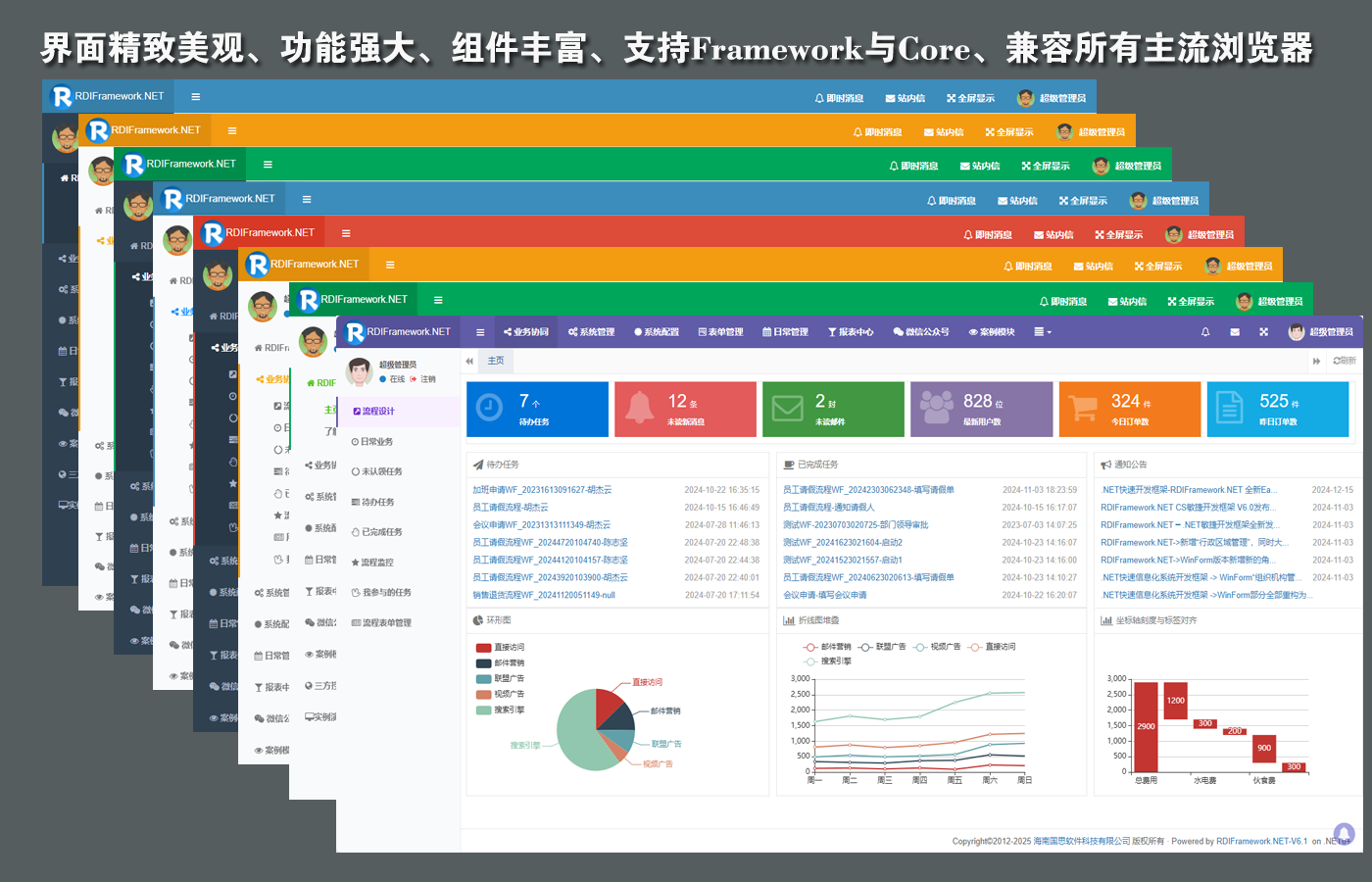Open the envelope mail icon in the purple header

tap(1235, 332)
